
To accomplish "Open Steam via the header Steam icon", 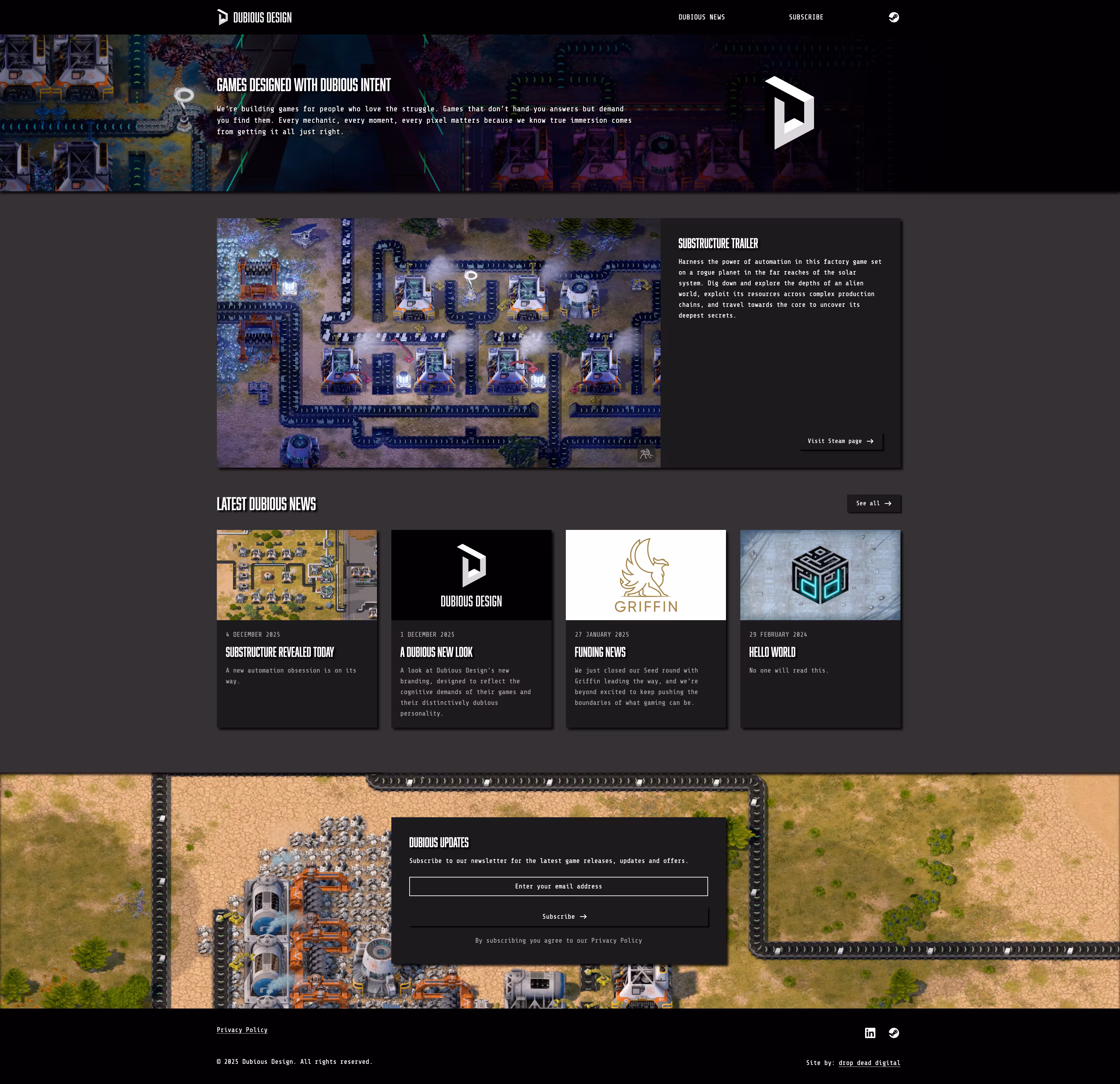I will pos(894,17).
